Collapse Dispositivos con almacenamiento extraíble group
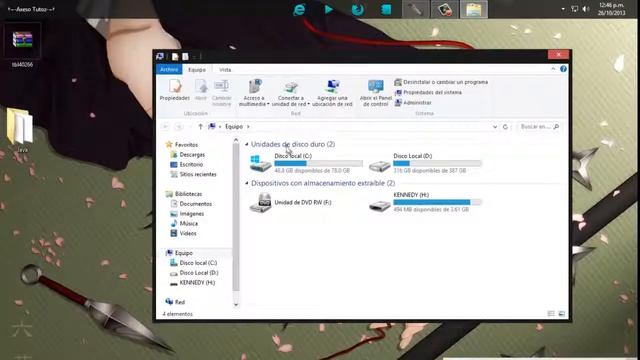Image resolution: width=640 pixels, height=360 pixels. pos(247,183)
